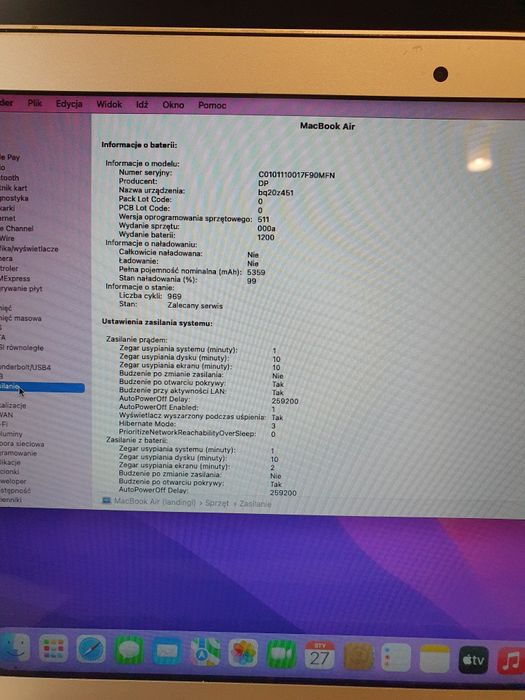Select Dostępność in the sidebar
The image size is (525, 700).
(x=15, y=491)
